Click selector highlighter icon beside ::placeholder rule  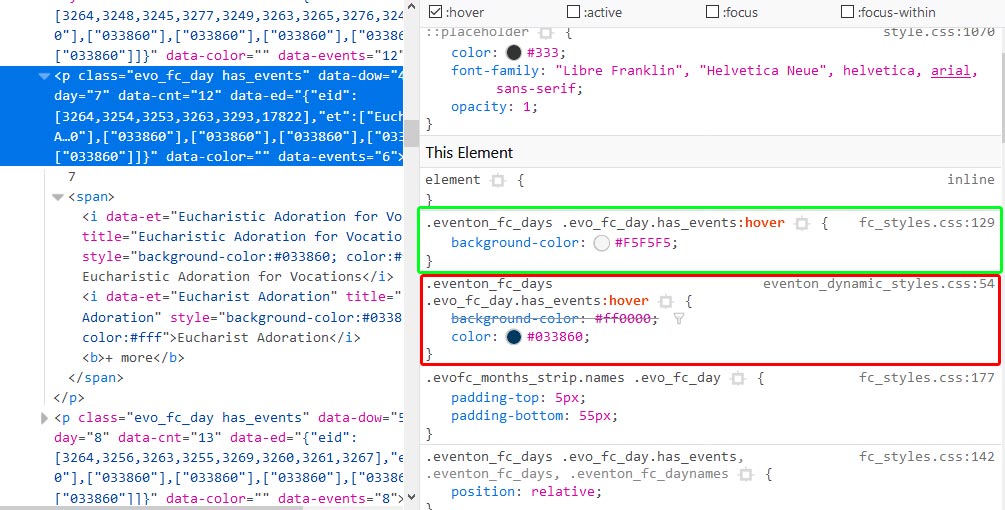coord(544,33)
